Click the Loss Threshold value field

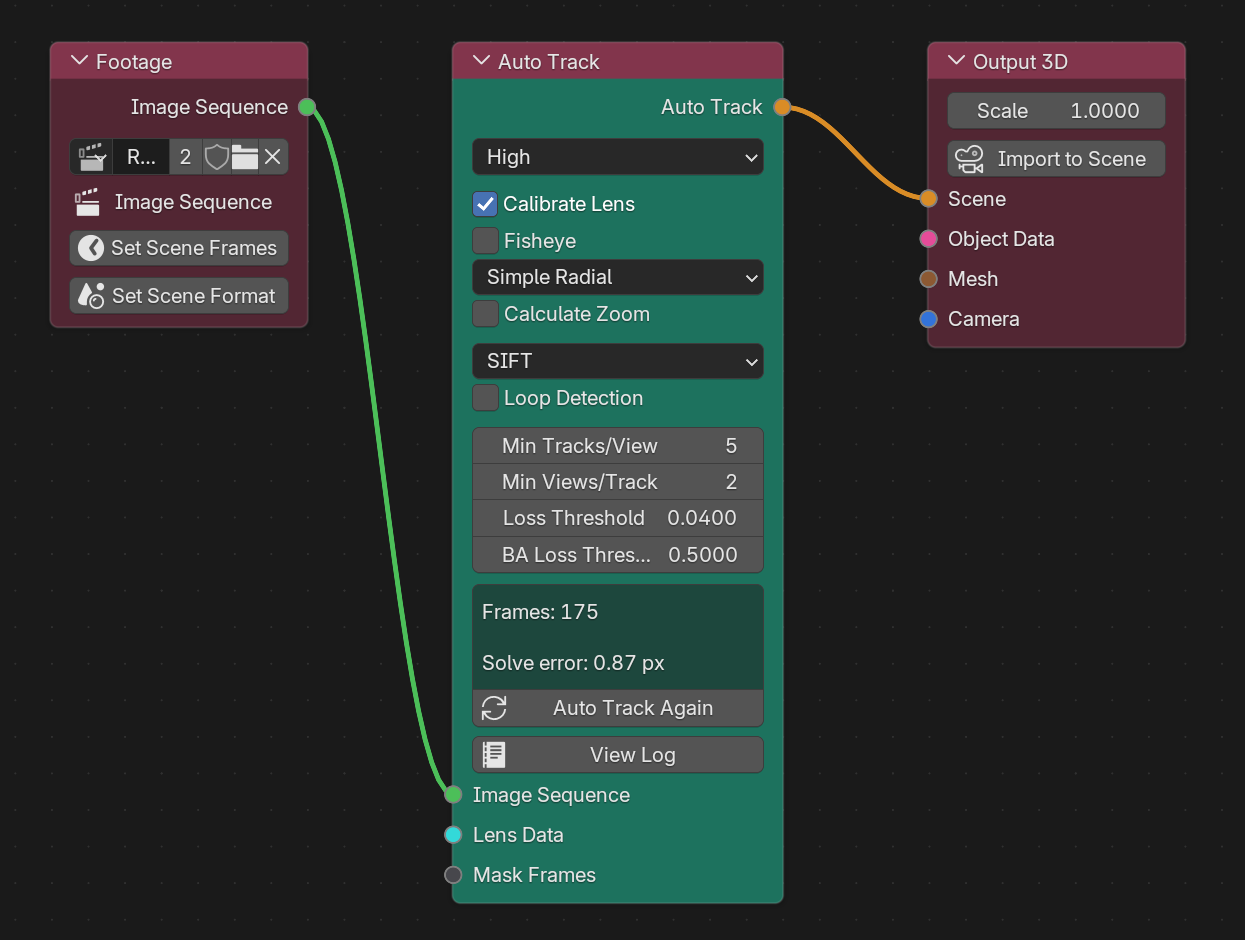coord(618,518)
